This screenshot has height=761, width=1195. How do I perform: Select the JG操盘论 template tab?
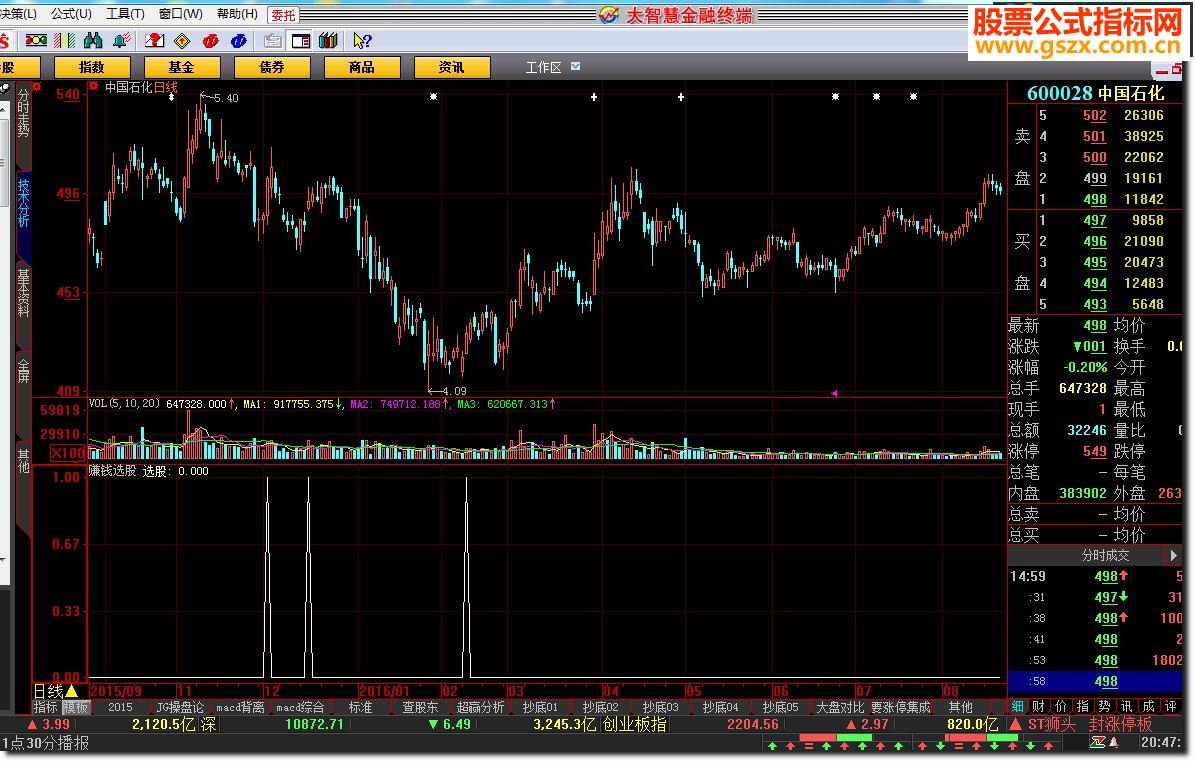[181, 707]
